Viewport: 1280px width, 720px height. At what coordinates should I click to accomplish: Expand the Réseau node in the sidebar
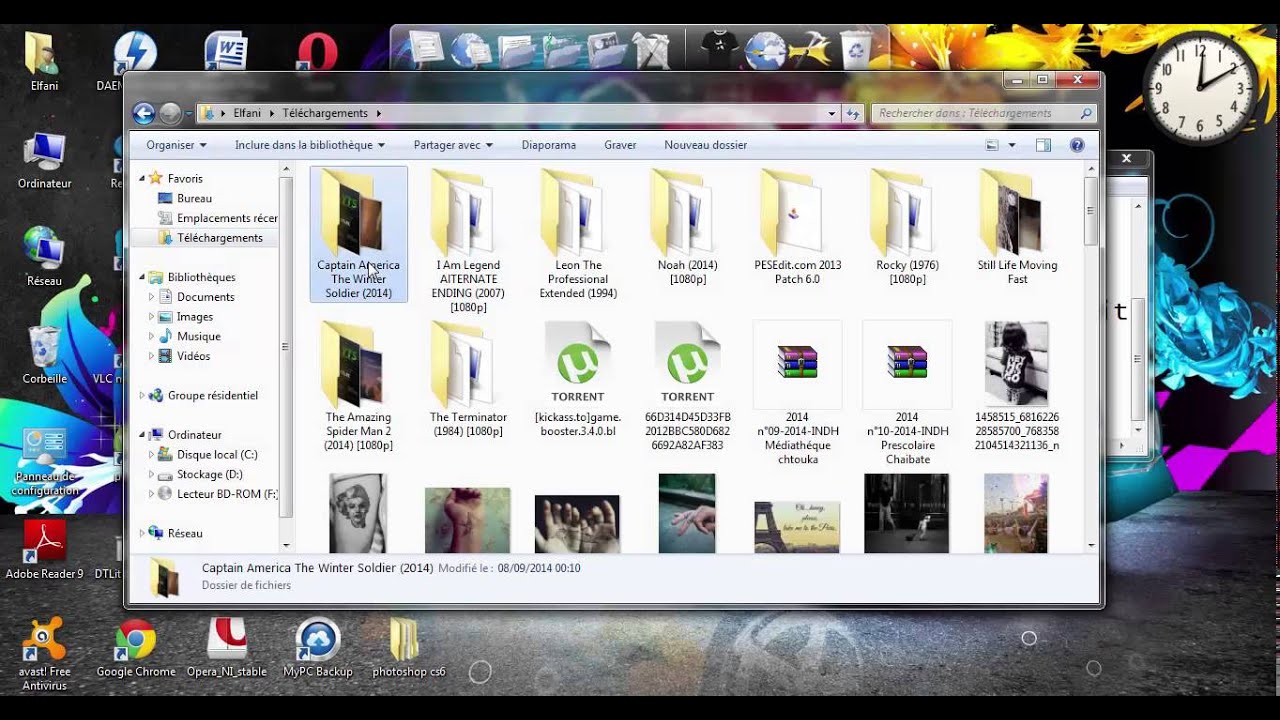(142, 534)
